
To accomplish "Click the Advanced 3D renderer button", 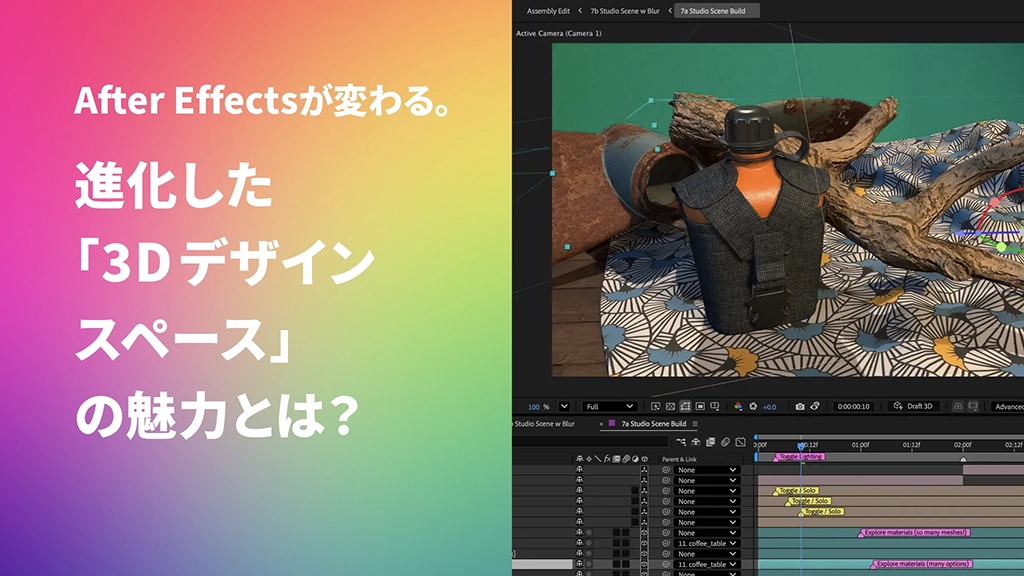I will point(1005,406).
